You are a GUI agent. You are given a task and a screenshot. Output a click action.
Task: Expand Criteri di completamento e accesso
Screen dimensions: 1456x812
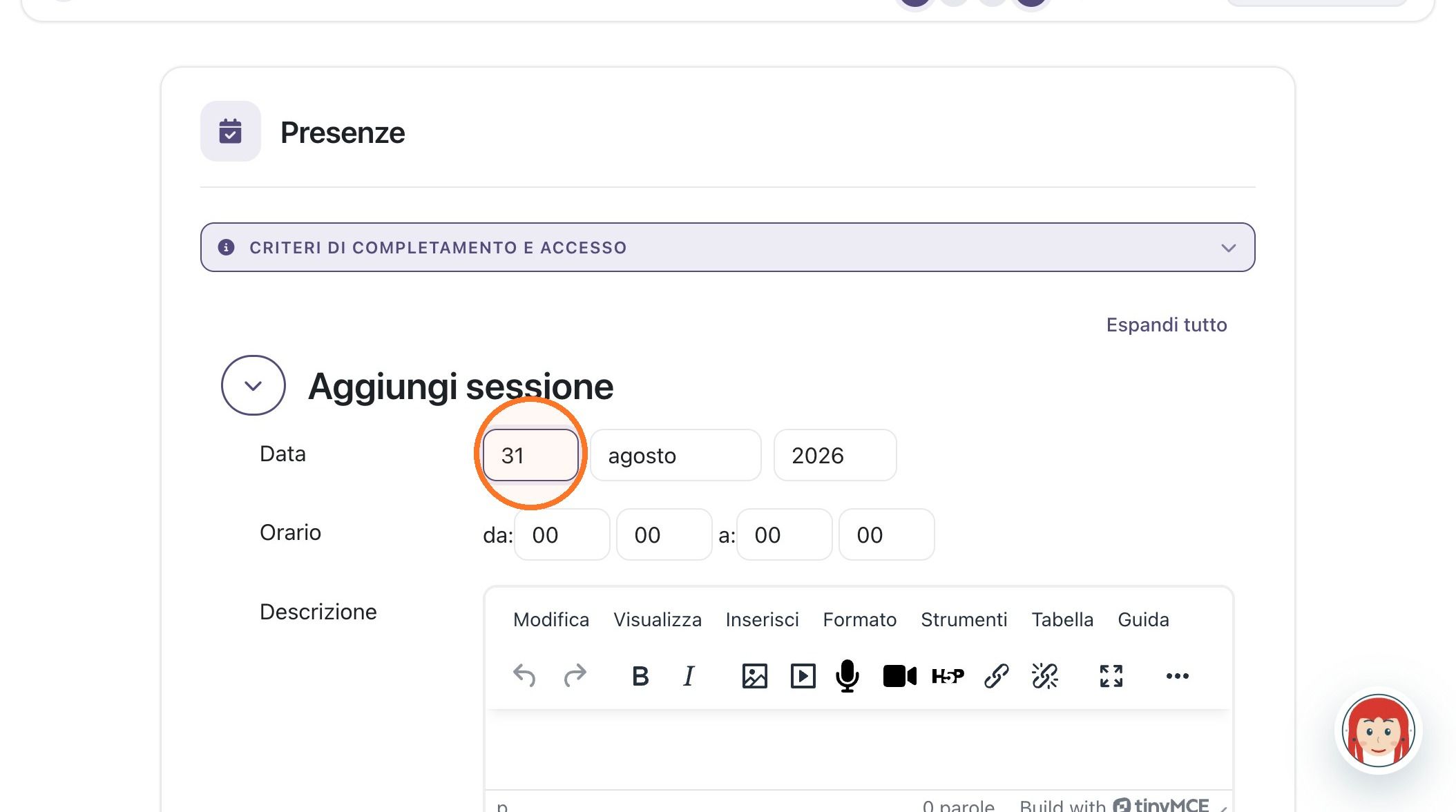(727, 247)
